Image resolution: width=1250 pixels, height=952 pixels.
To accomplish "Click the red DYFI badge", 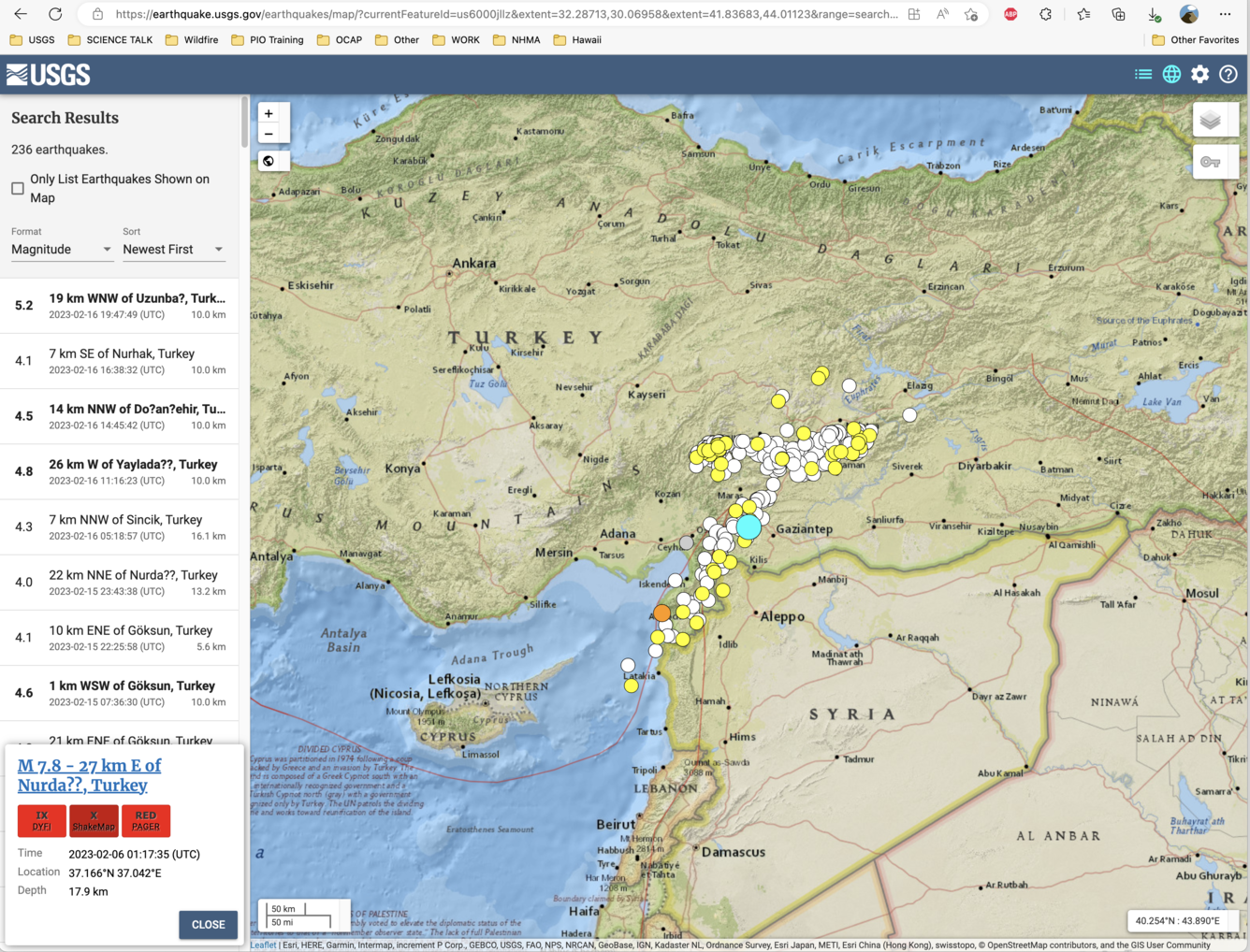I will (41, 820).
